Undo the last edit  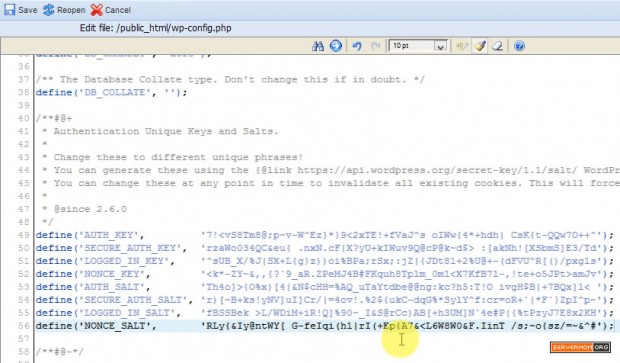(x=357, y=46)
